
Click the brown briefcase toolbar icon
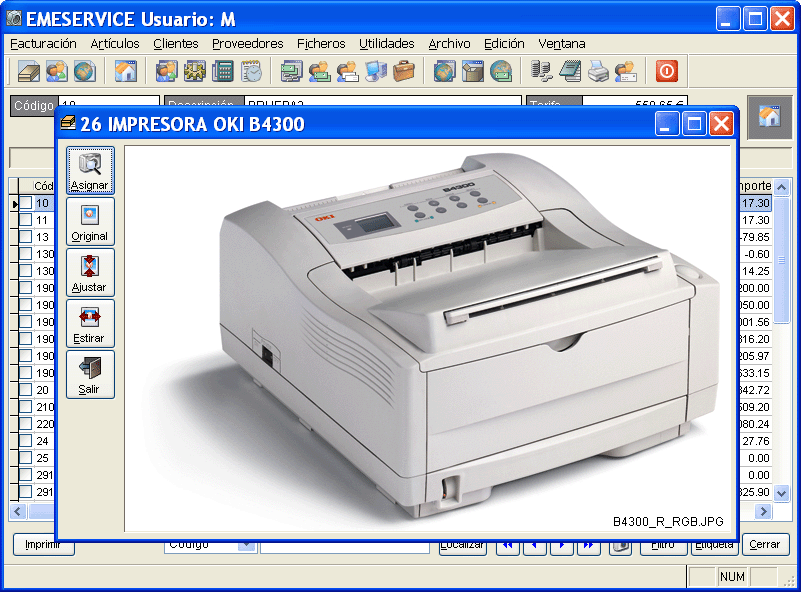coord(404,71)
